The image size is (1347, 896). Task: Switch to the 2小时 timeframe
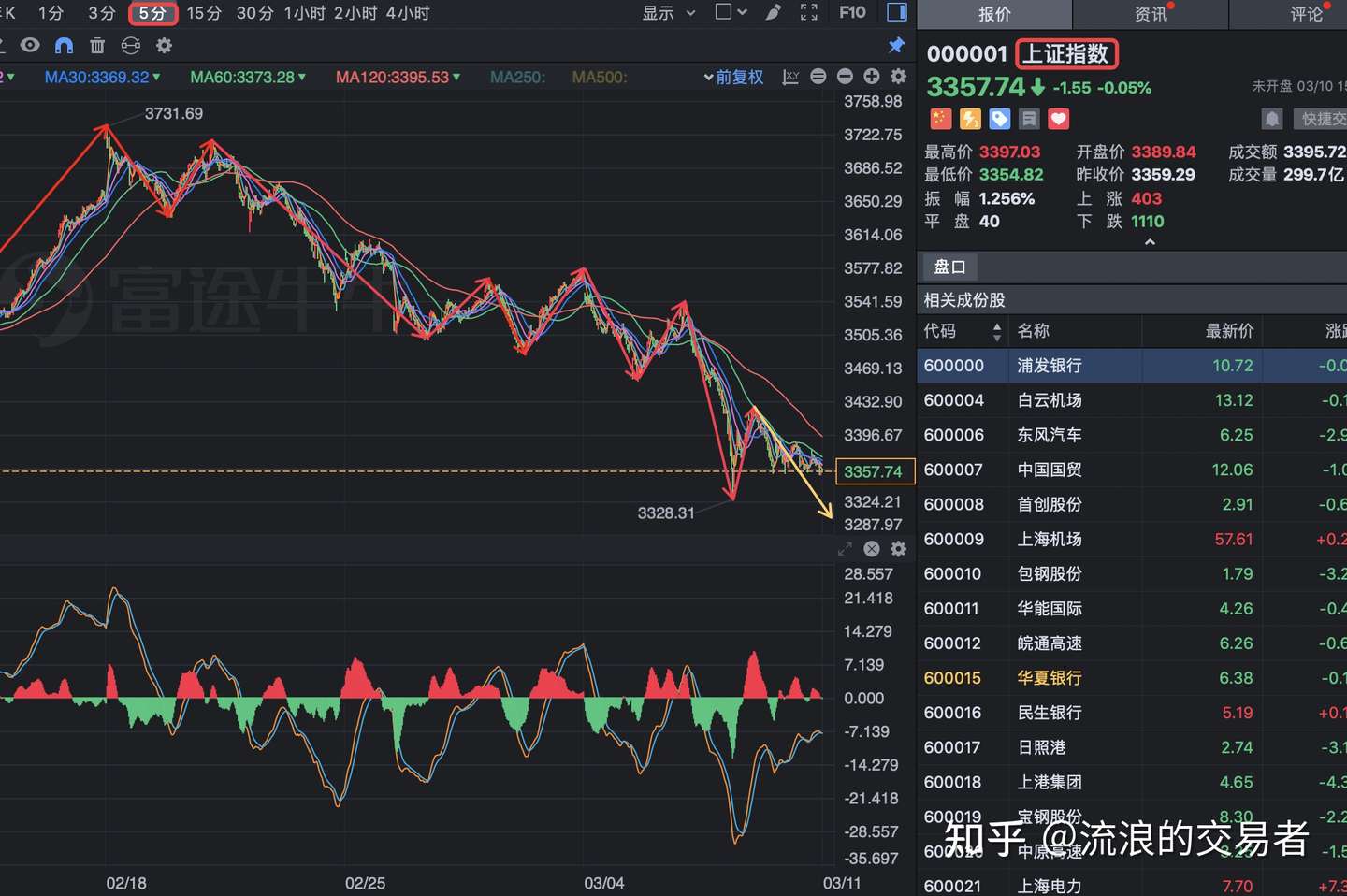[x=355, y=13]
